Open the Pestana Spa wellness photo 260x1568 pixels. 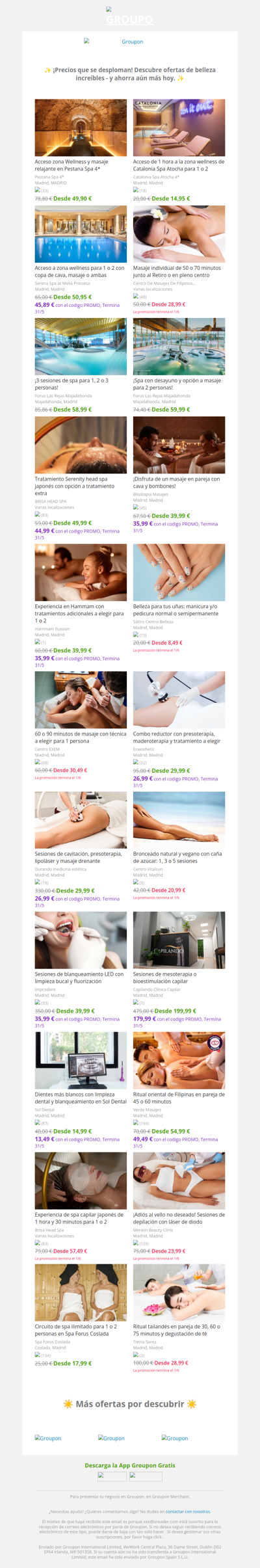click(81, 127)
